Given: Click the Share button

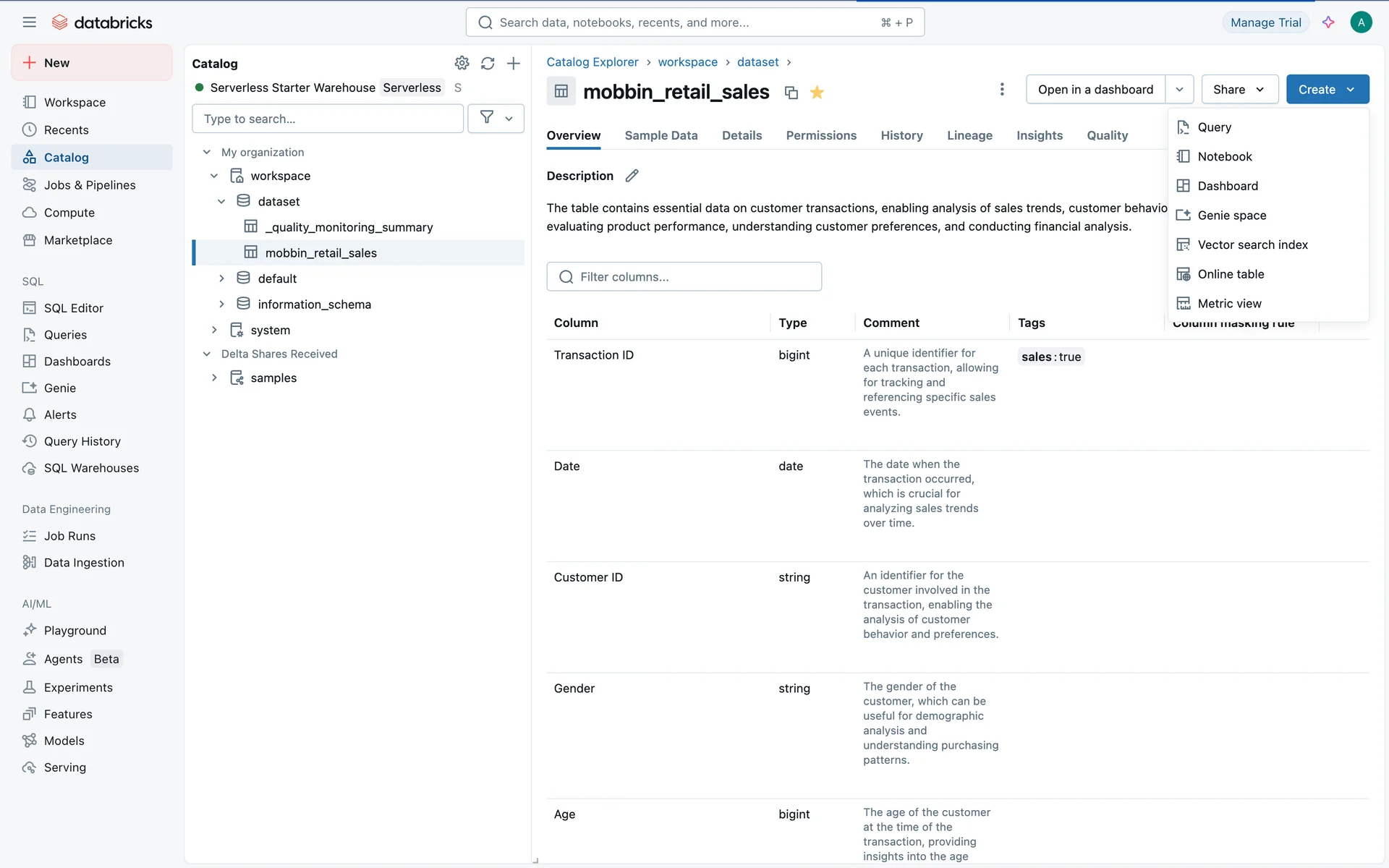Looking at the screenshot, I should click(1239, 89).
